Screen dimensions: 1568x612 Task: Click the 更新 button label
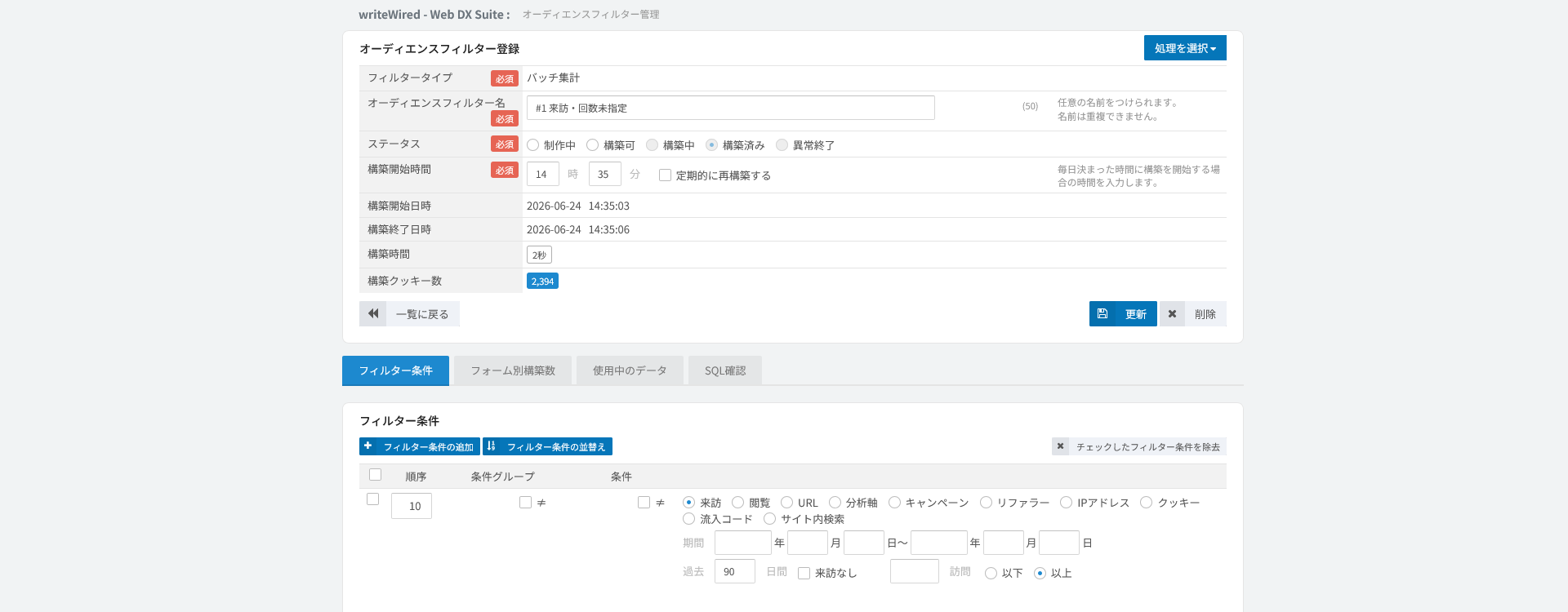tap(1136, 314)
